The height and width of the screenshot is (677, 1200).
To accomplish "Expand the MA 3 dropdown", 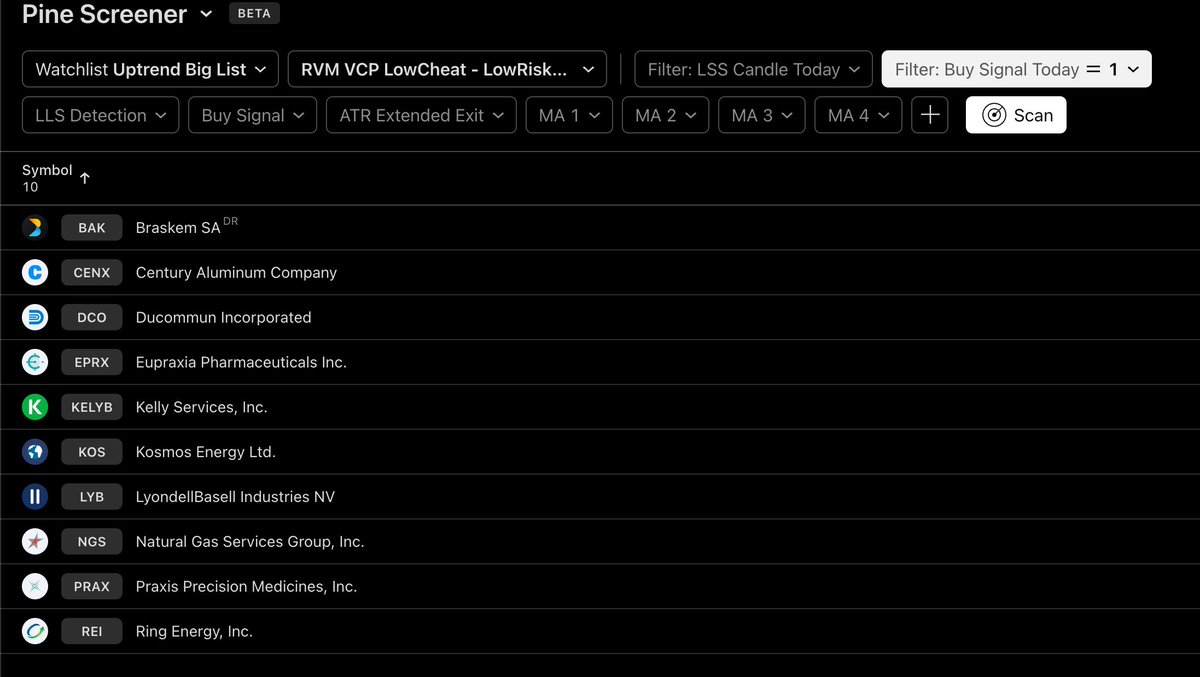I will (762, 115).
